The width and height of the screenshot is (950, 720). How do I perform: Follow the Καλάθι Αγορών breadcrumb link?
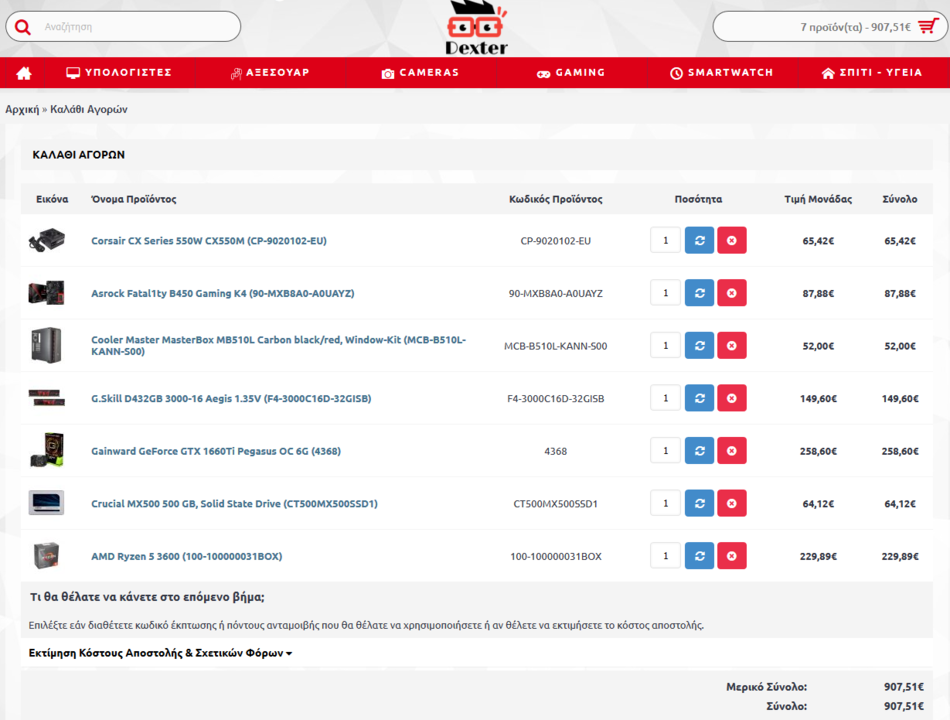(x=88, y=109)
